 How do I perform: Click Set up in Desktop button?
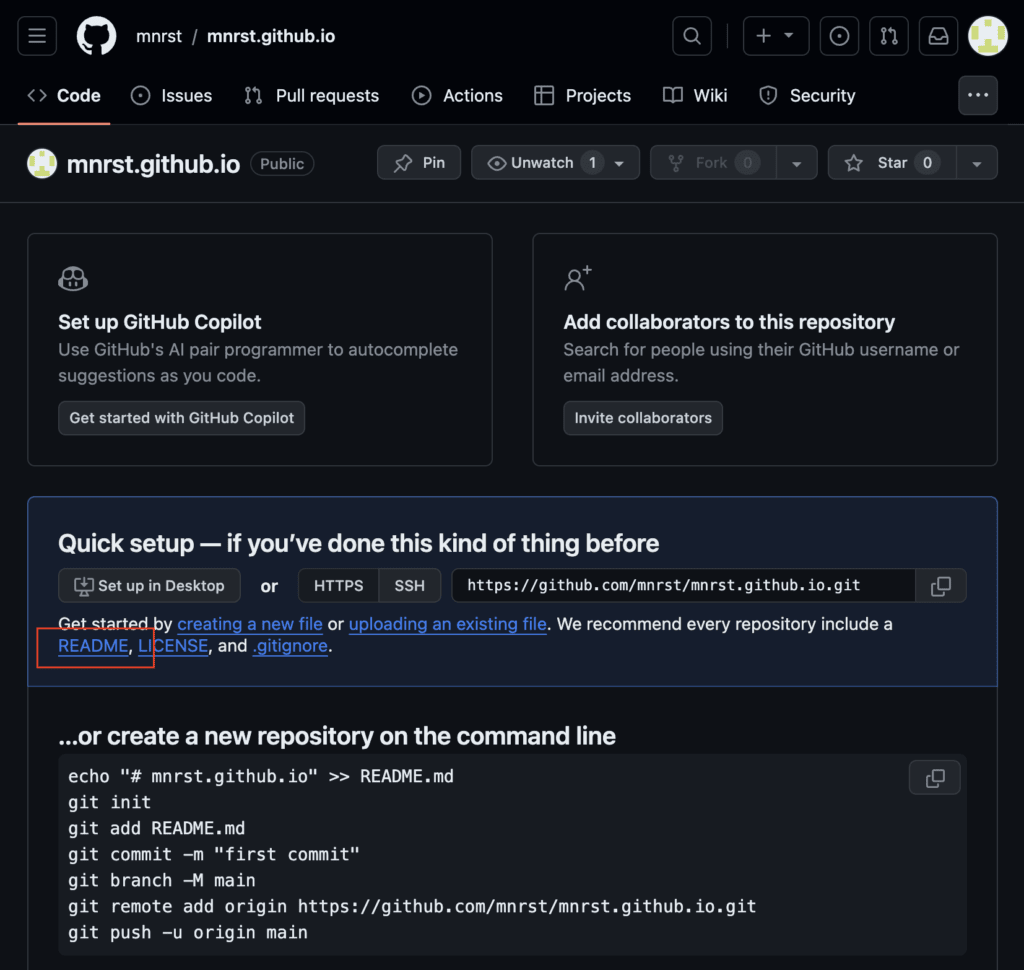coord(150,585)
